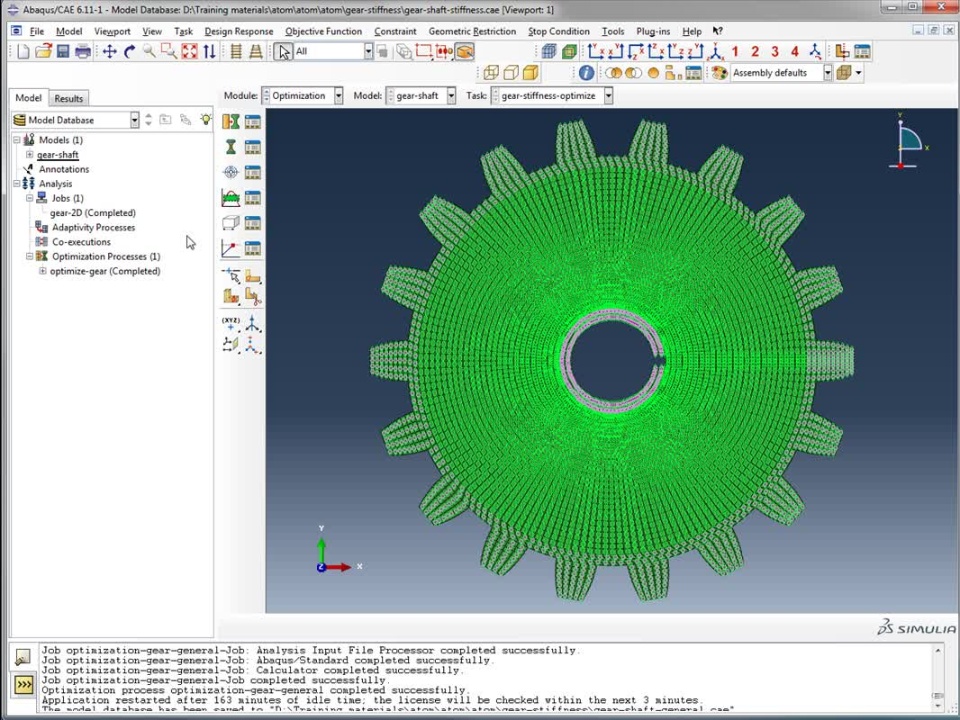The width and height of the screenshot is (960, 720).
Task: Select the Box Zoom tool
Action: click(x=168, y=51)
